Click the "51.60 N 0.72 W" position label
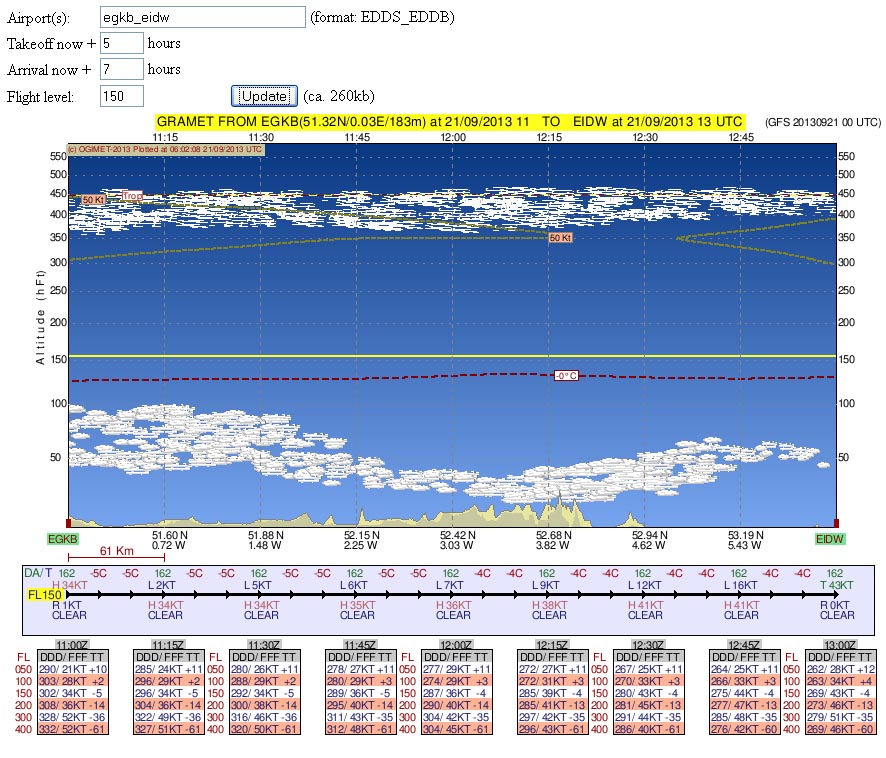Viewport: 886px width, 758px height. click(169, 540)
